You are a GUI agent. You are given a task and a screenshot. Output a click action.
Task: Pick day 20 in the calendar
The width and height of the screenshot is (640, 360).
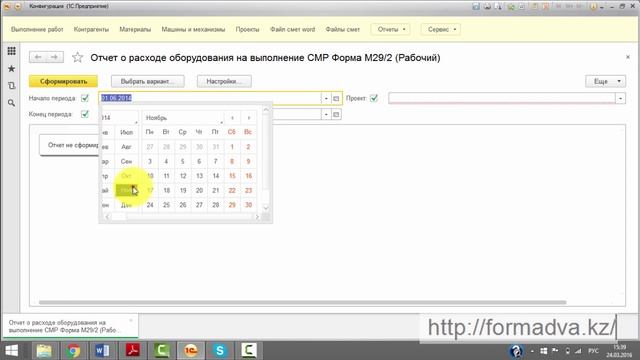click(x=199, y=191)
